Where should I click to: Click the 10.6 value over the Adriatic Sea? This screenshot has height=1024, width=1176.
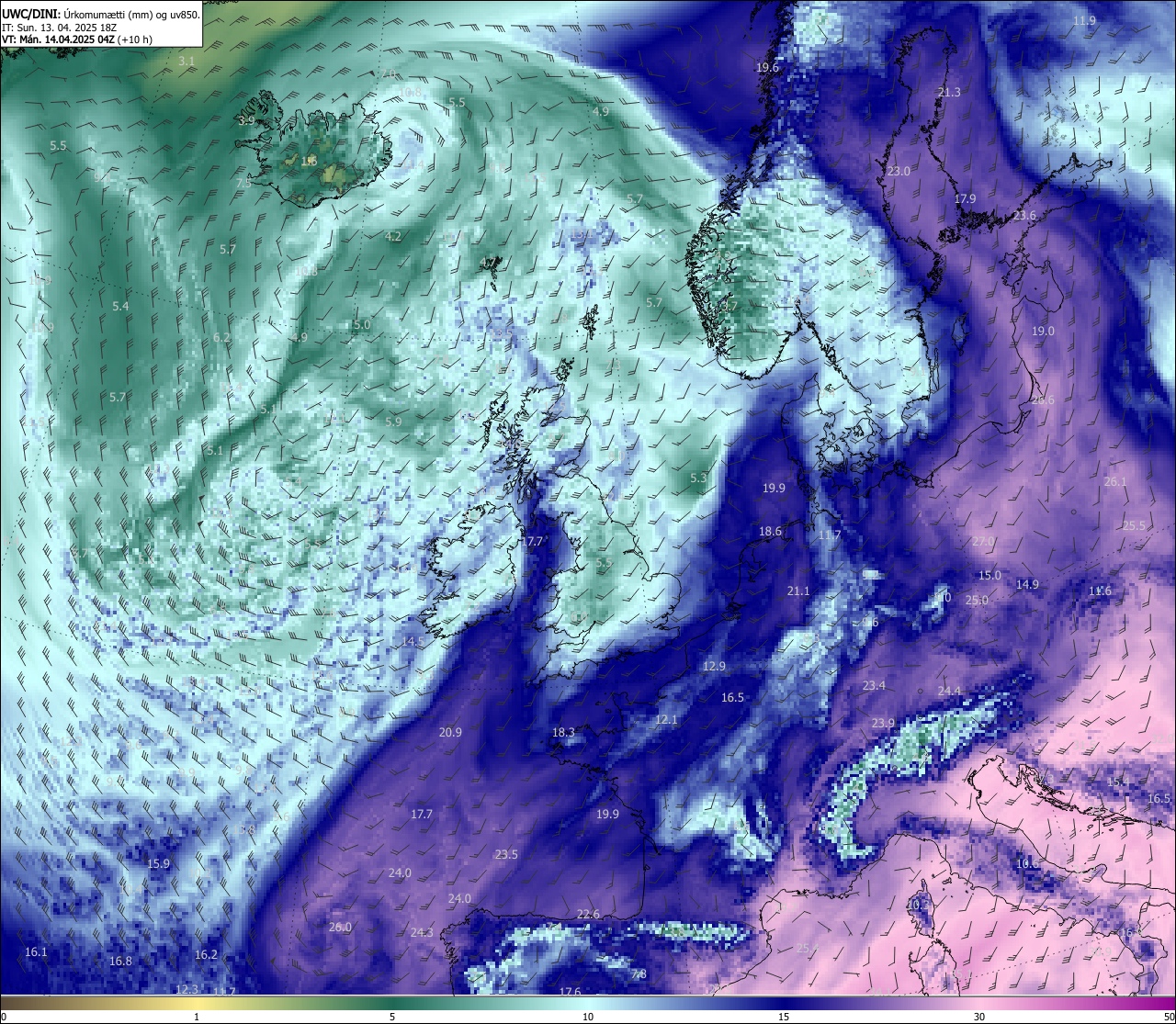[x=1027, y=864]
